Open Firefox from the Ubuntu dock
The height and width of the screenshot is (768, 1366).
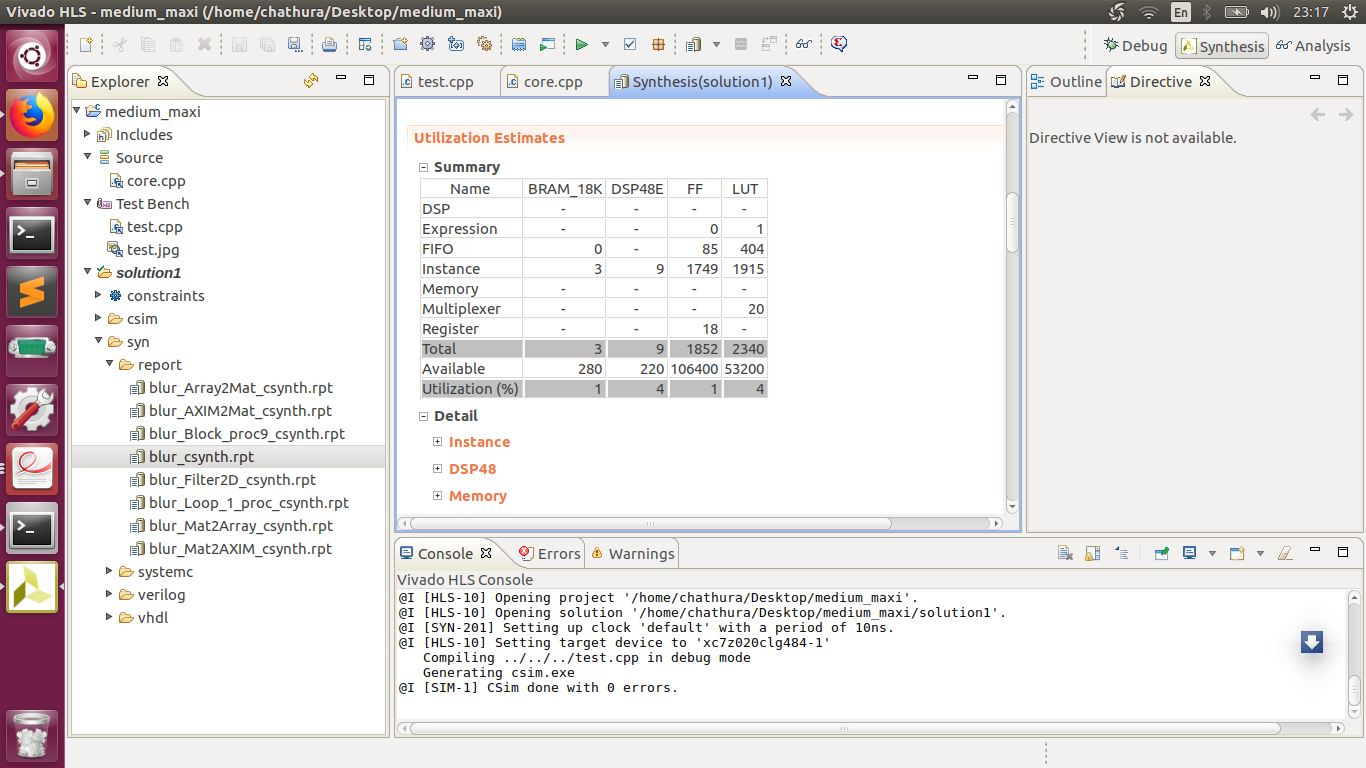point(32,115)
